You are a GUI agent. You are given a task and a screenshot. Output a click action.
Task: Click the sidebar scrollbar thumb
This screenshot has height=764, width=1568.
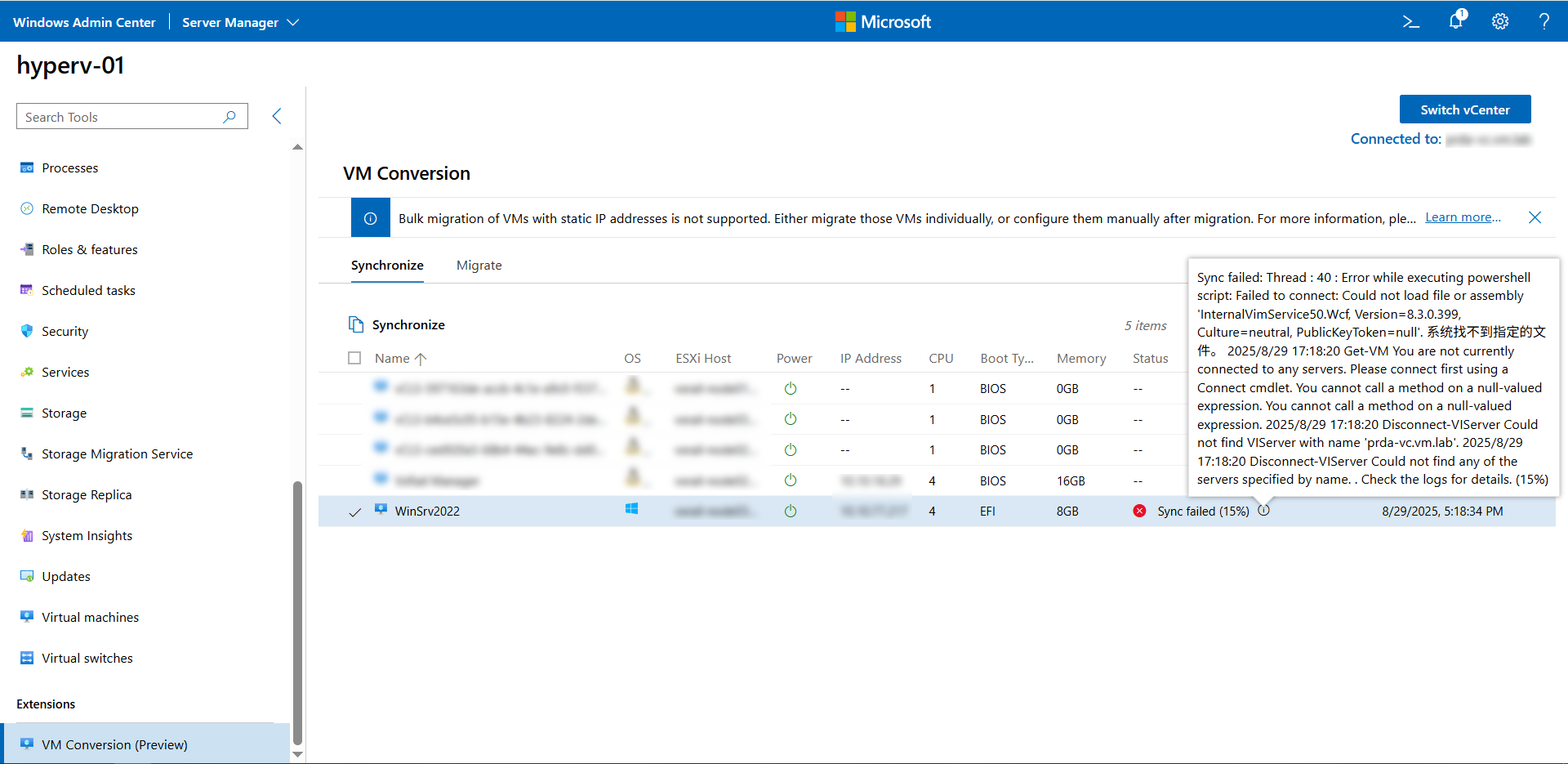[297, 613]
